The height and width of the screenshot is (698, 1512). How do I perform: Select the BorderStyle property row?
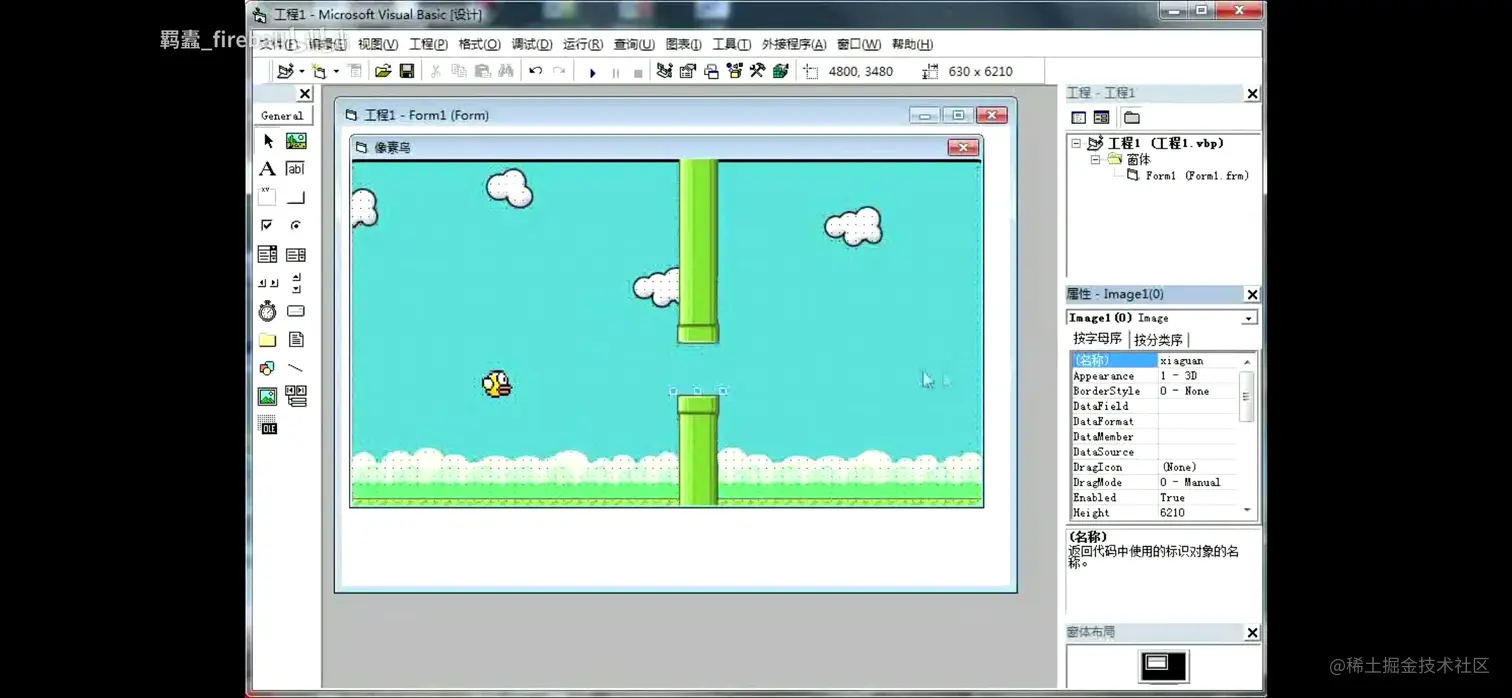pyautogui.click(x=1155, y=391)
